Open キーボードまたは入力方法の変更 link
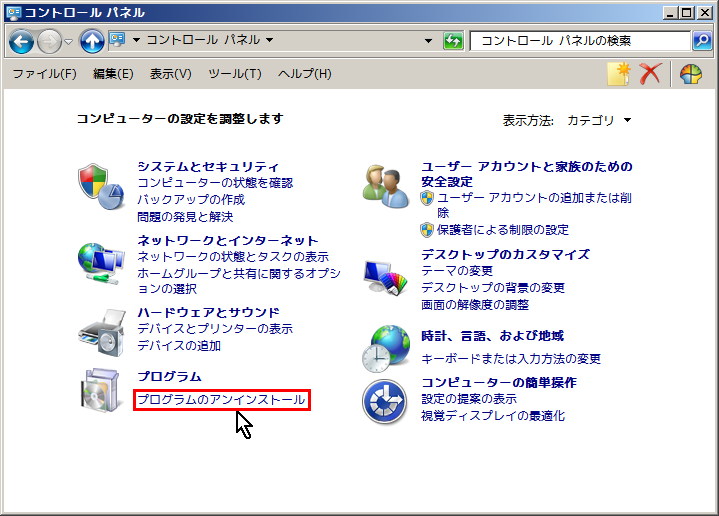Screen dimensions: 719x516 (x=511, y=359)
